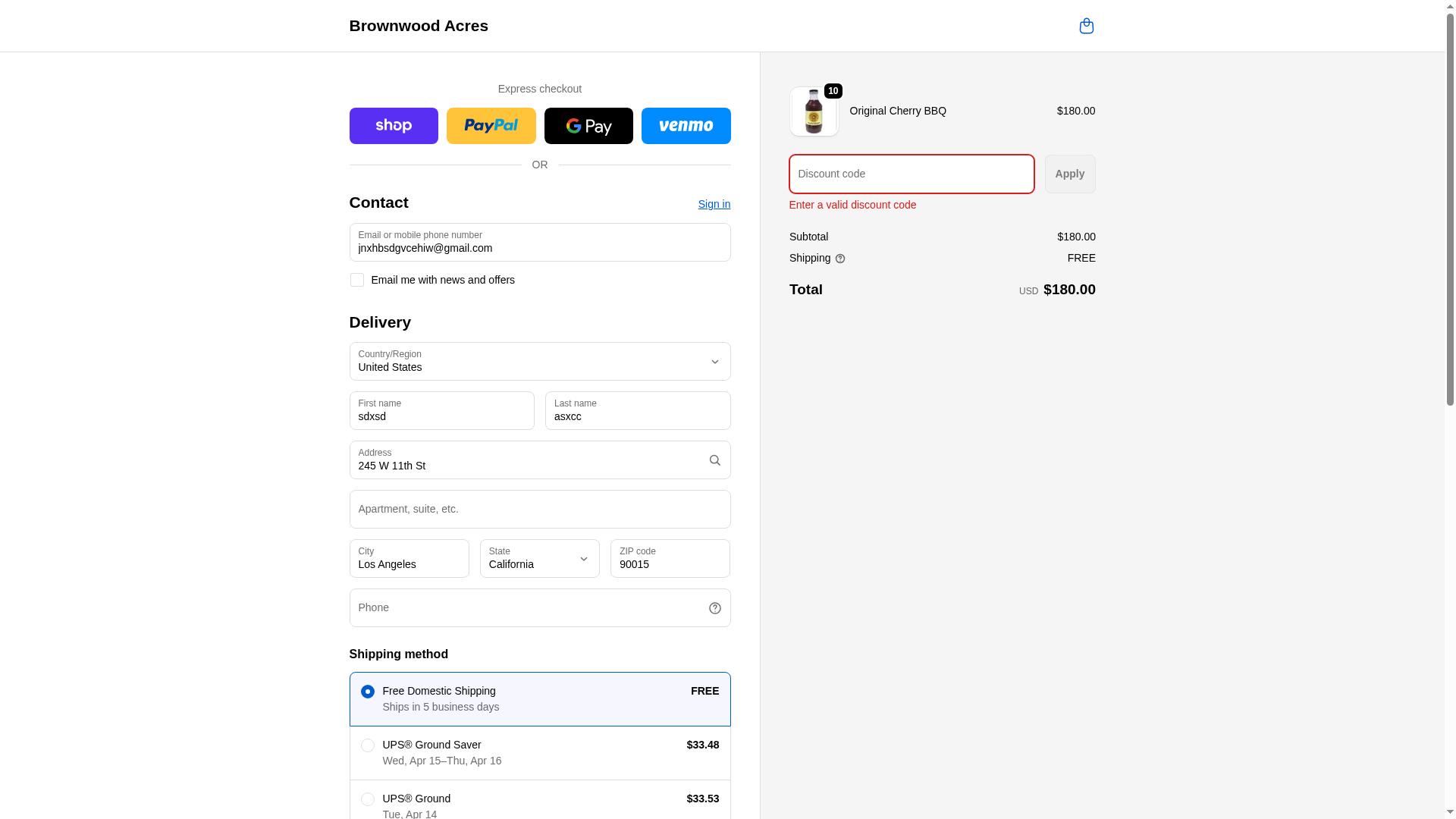Viewport: 1456px width, 819px height.
Task: Check out using Venmo
Action: tap(686, 126)
